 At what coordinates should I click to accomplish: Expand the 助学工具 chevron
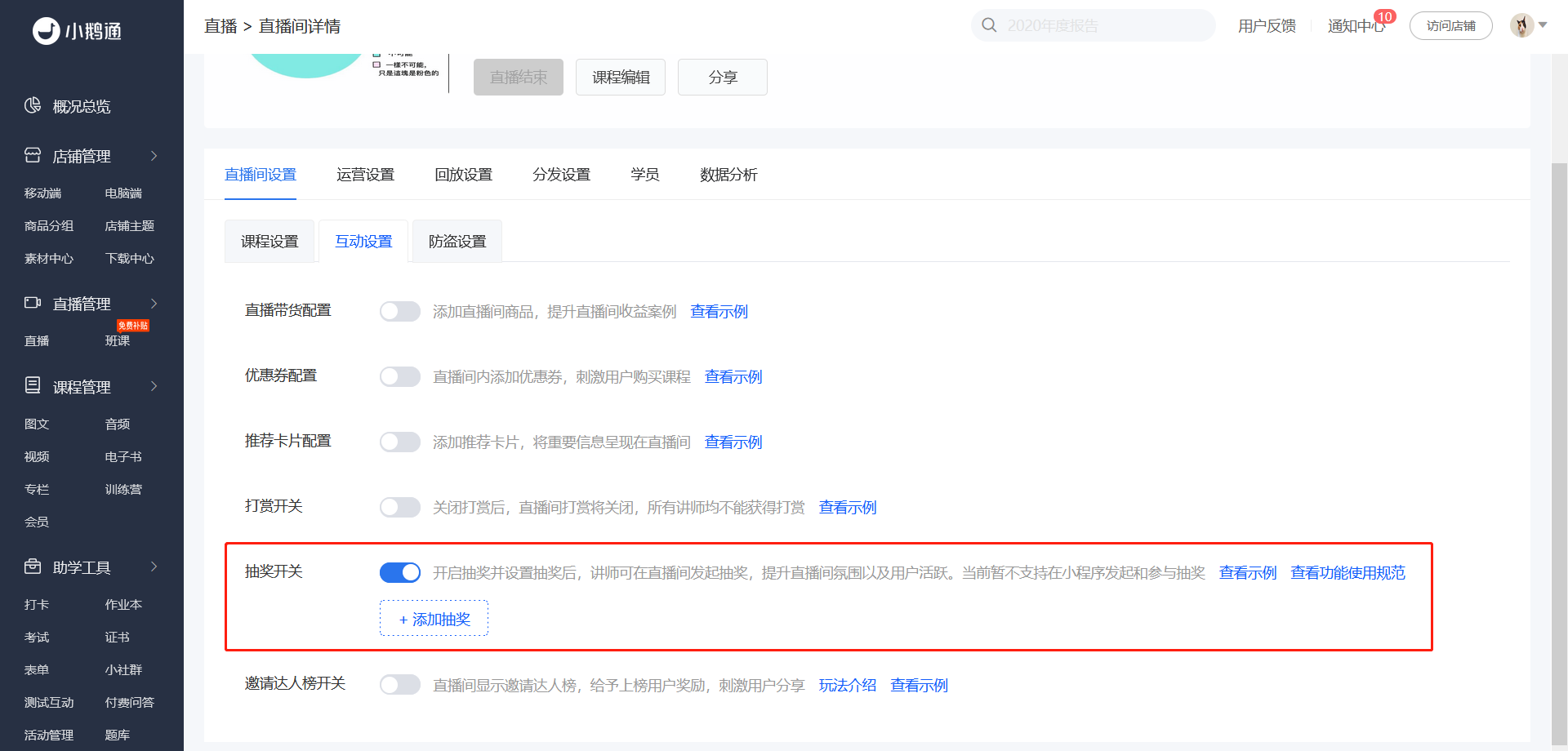click(x=154, y=567)
